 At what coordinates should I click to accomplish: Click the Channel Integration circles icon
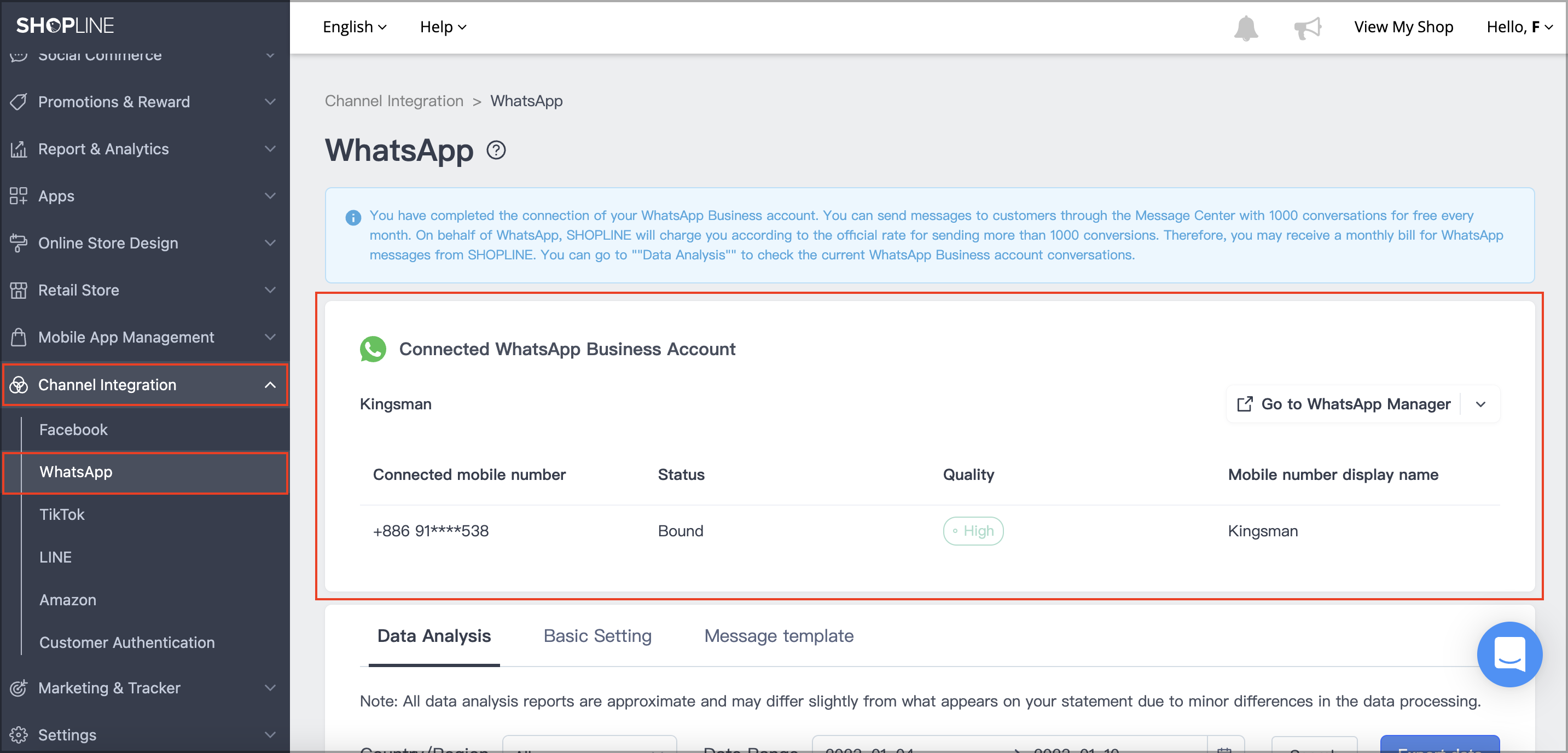19,385
